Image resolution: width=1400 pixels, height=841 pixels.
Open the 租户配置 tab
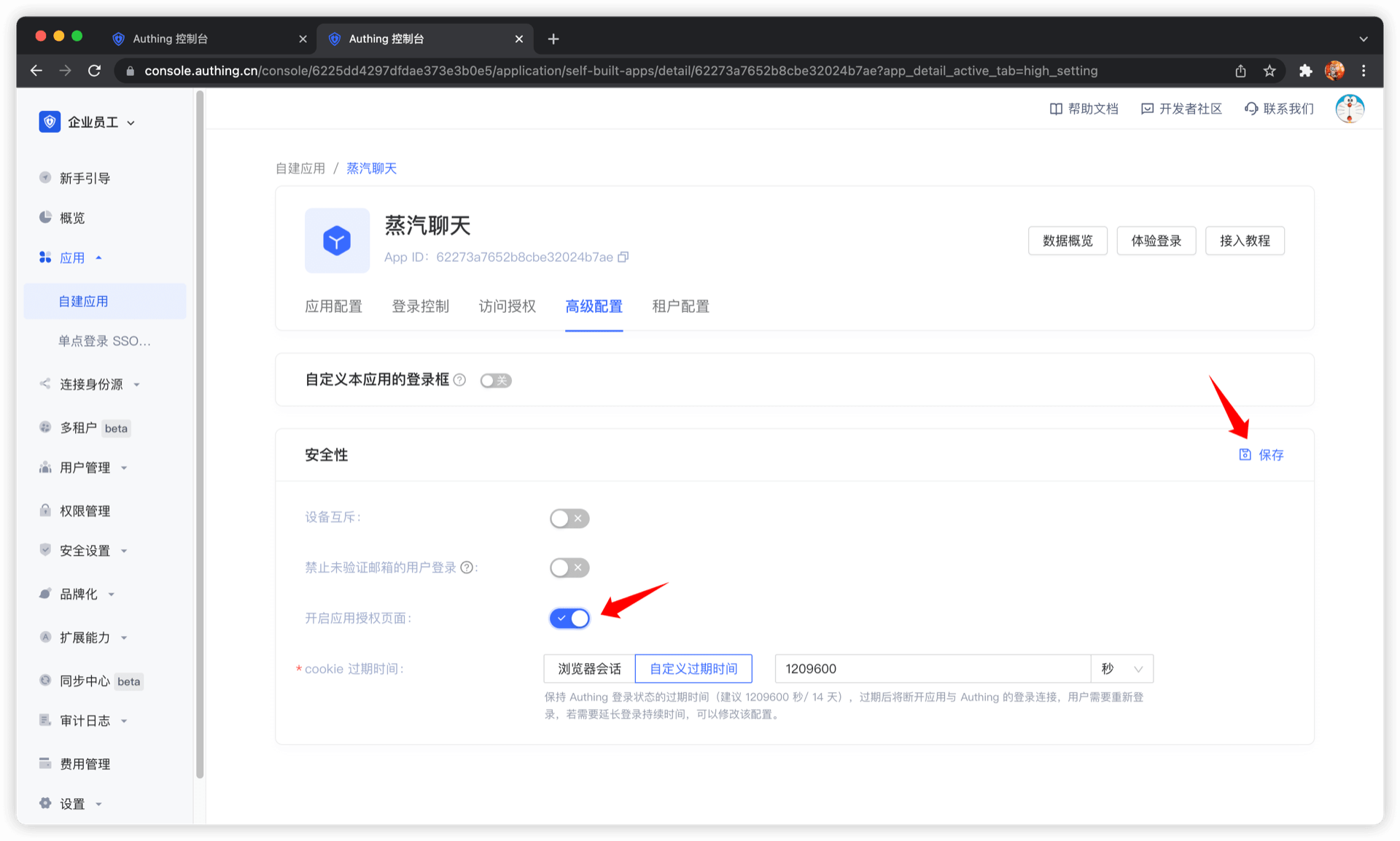680,306
